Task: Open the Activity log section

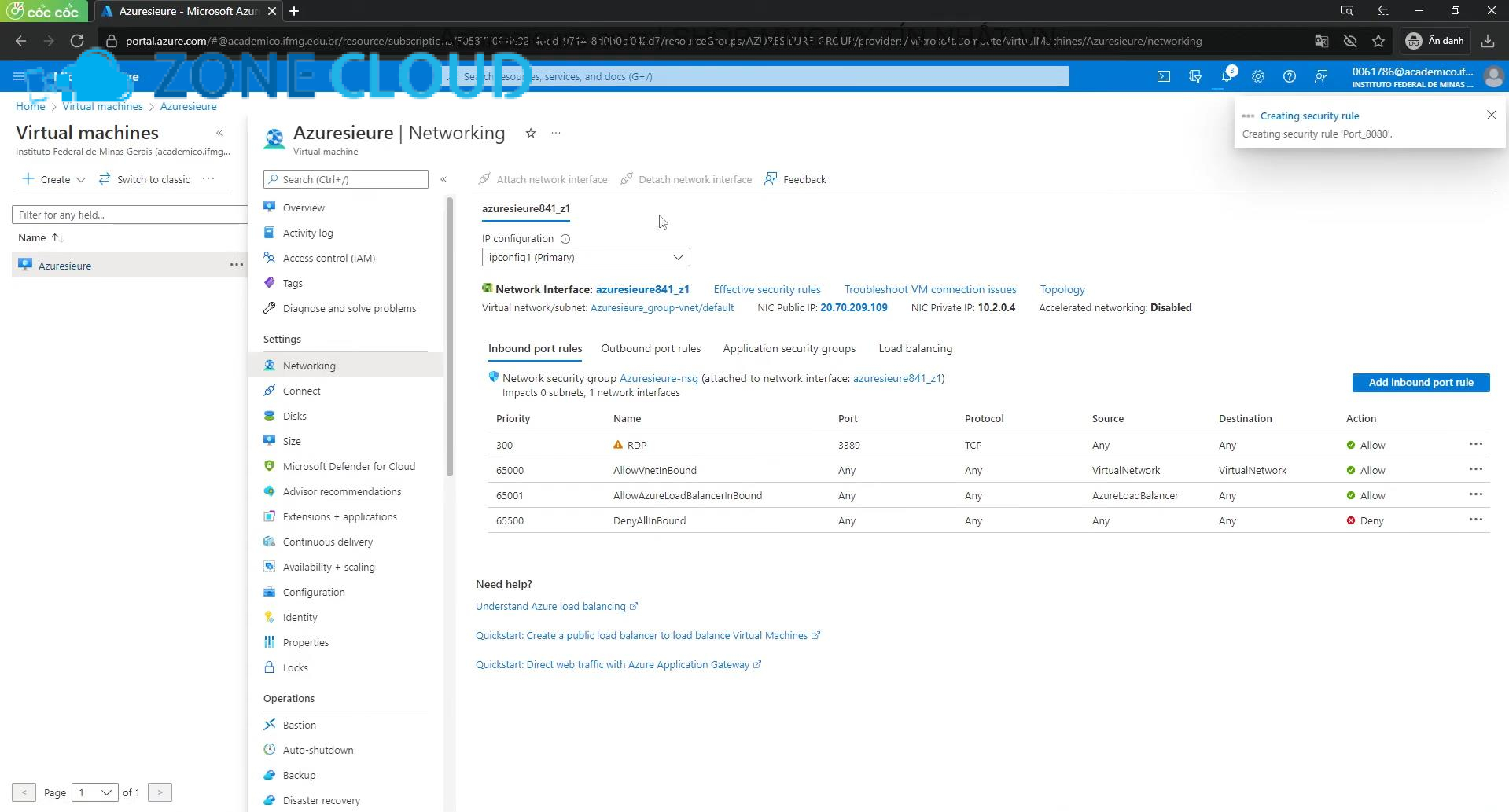Action: [307, 232]
